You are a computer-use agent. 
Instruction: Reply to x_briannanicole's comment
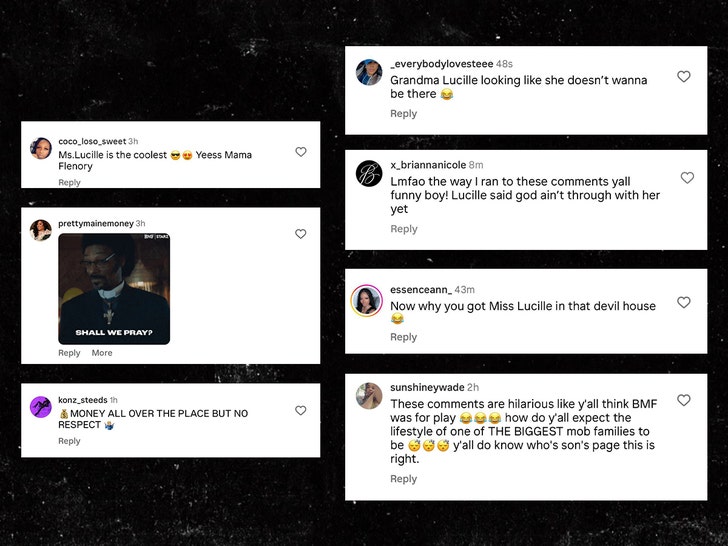pos(403,230)
